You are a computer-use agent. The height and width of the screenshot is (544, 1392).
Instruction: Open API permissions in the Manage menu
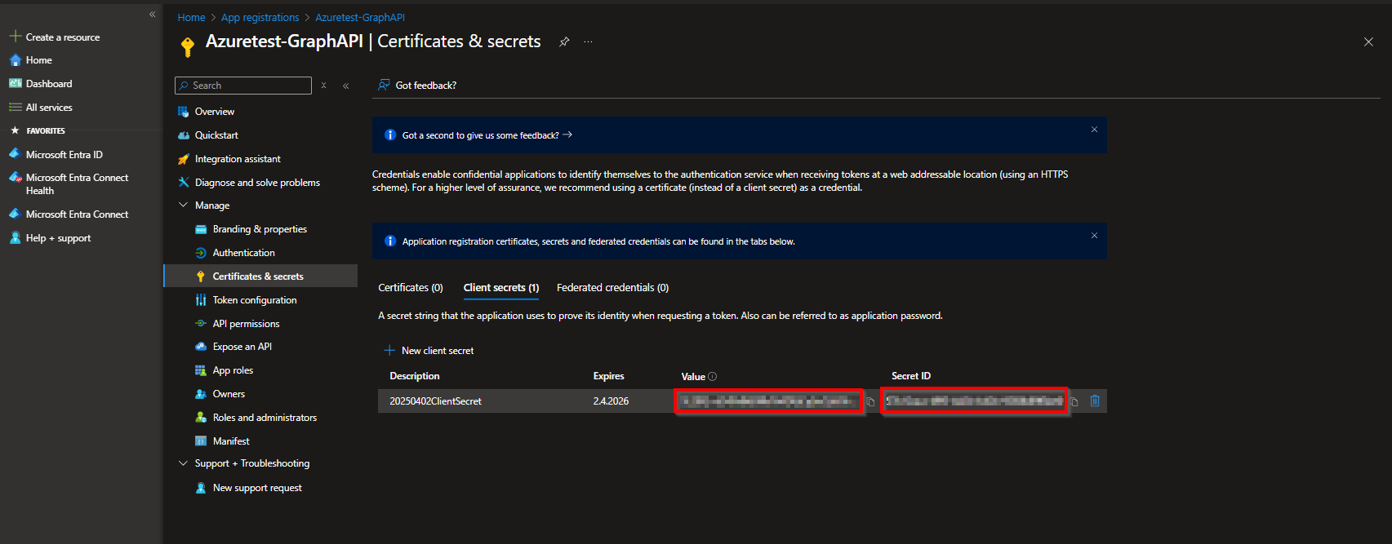[x=246, y=324]
